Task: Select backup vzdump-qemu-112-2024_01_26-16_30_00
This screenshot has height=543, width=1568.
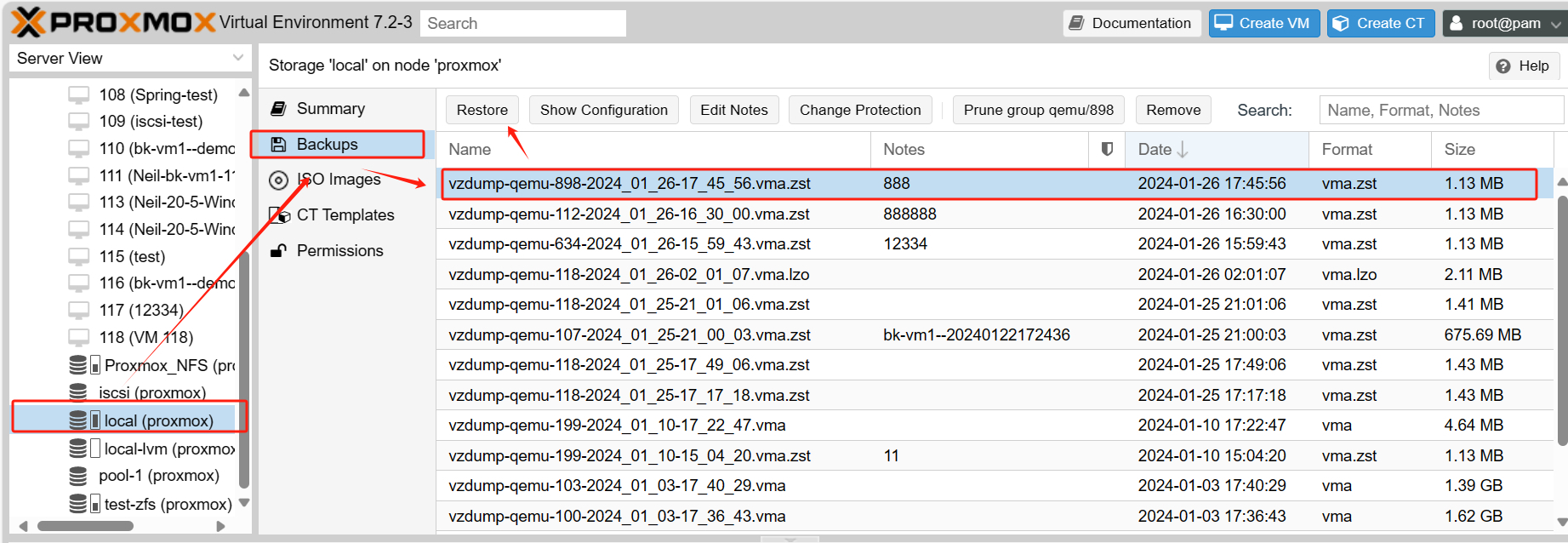Action: coord(995,214)
